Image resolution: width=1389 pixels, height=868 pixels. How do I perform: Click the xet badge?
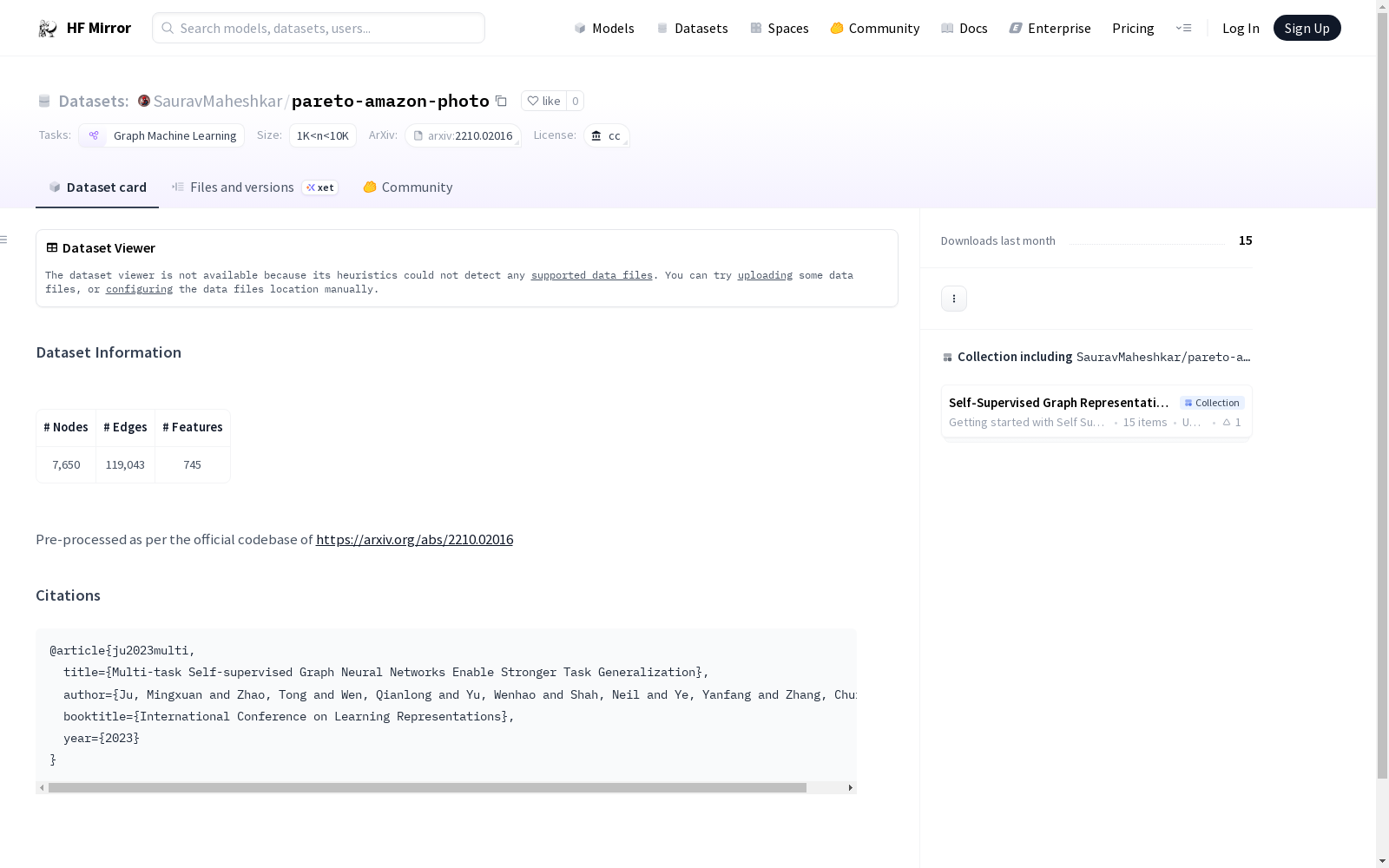pos(320,187)
